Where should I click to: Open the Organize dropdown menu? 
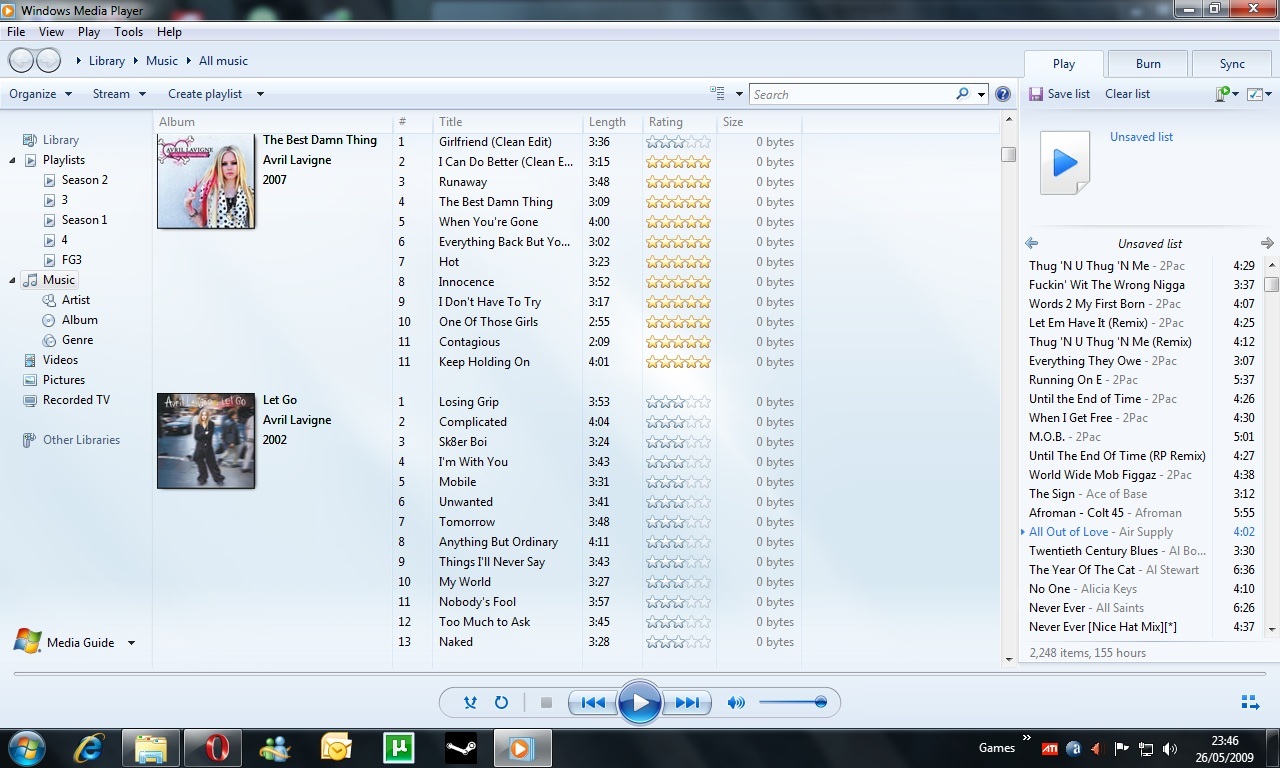click(41, 94)
